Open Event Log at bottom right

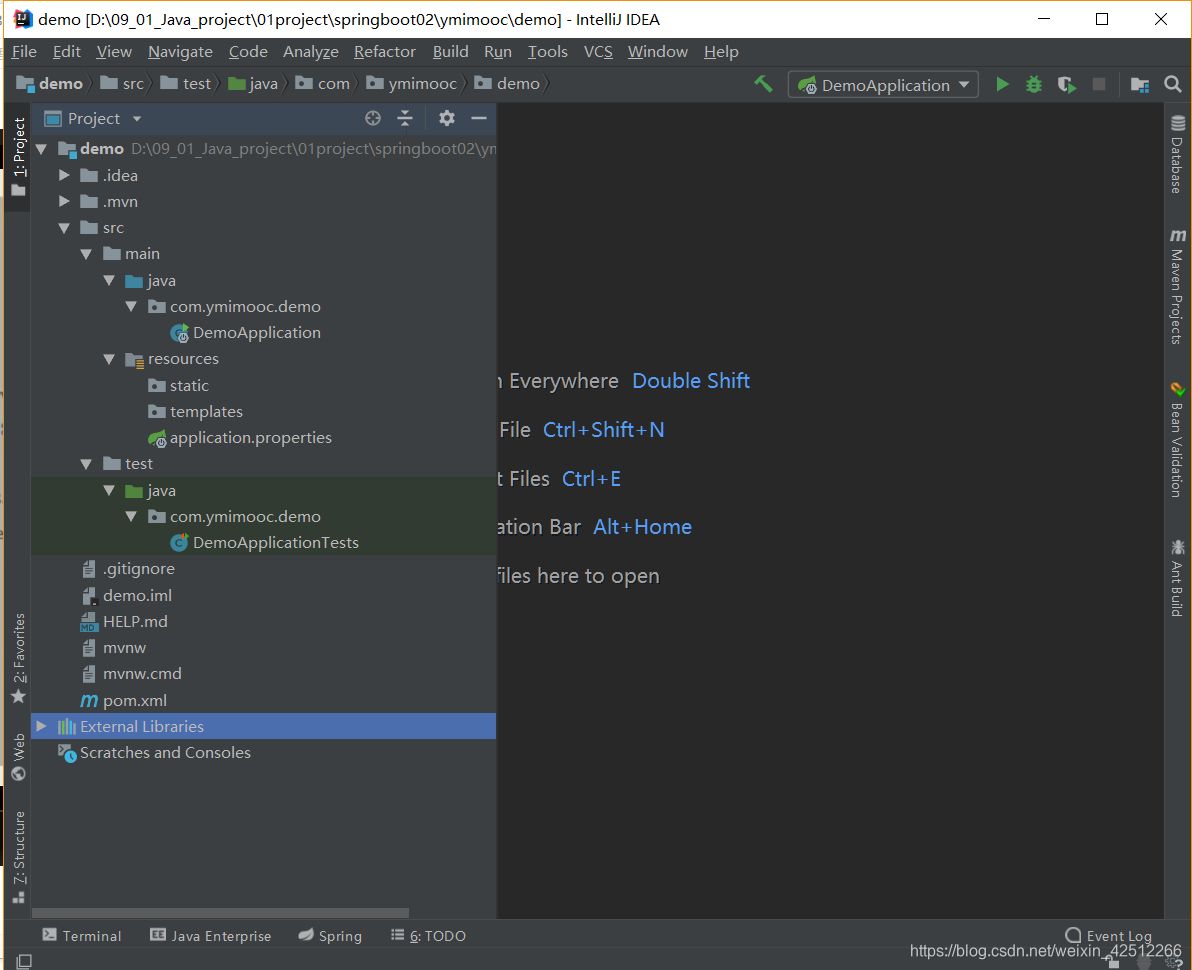click(x=1108, y=935)
